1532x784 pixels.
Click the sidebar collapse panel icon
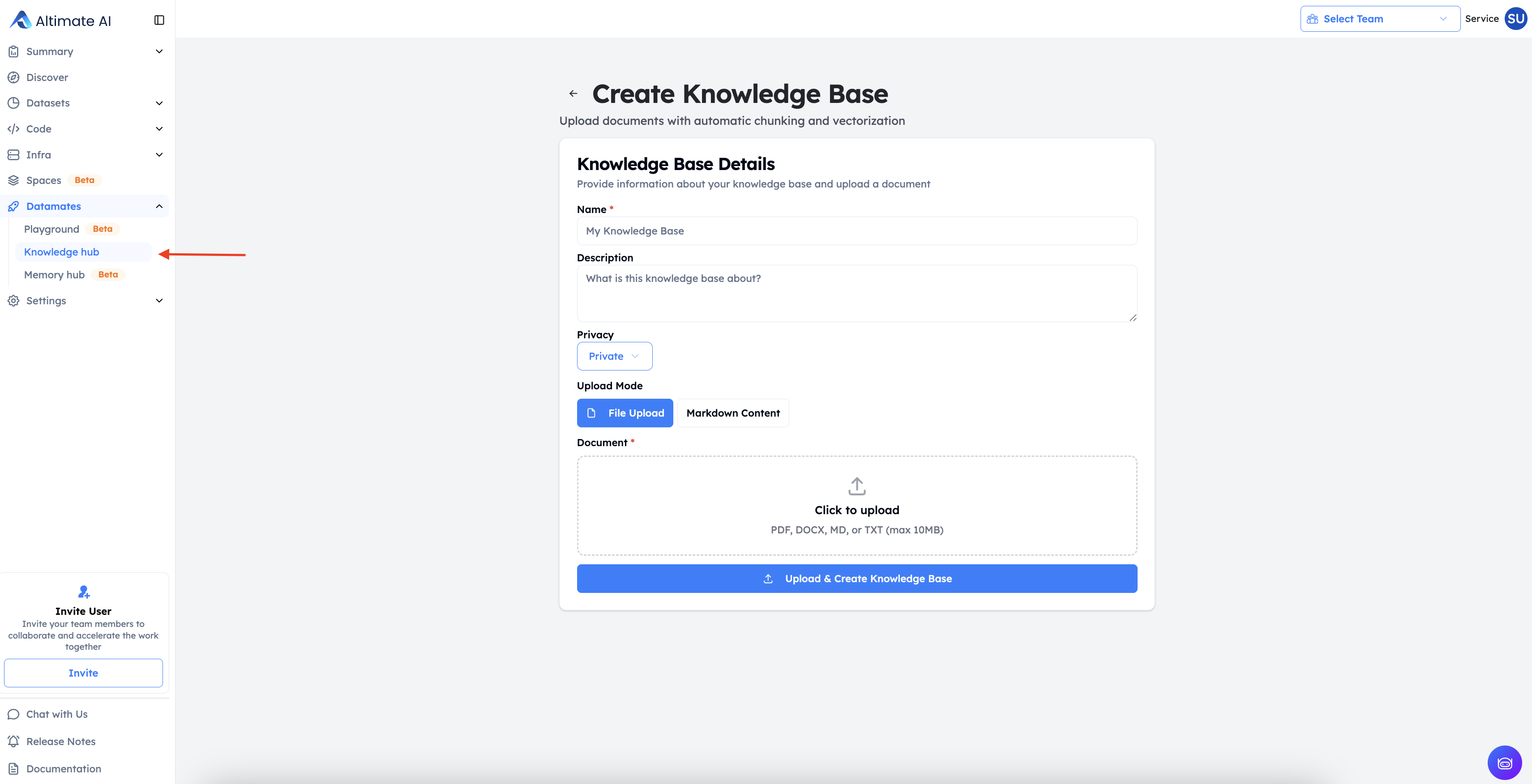tap(159, 20)
